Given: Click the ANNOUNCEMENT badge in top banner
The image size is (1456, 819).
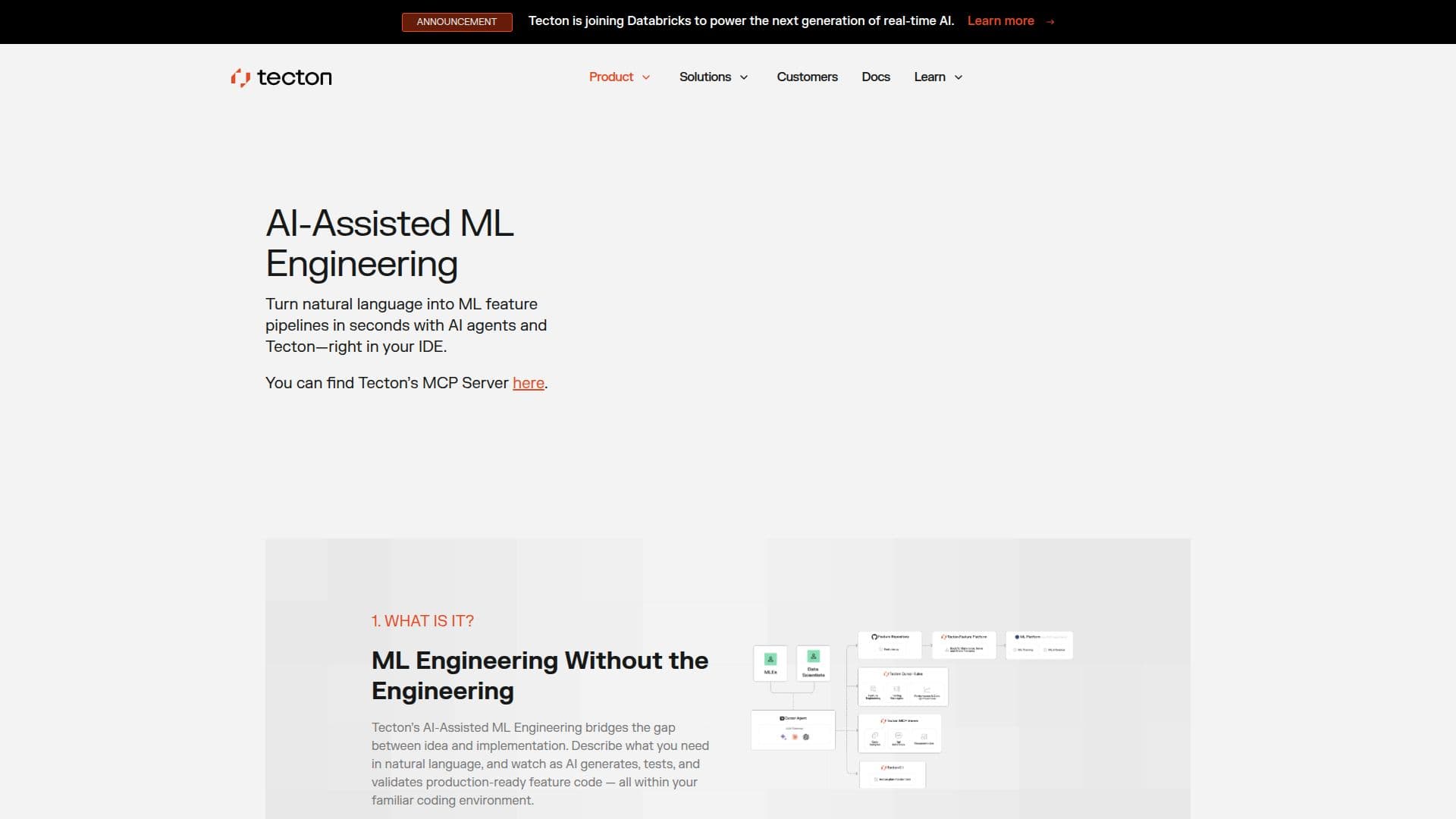Looking at the screenshot, I should pos(457,22).
